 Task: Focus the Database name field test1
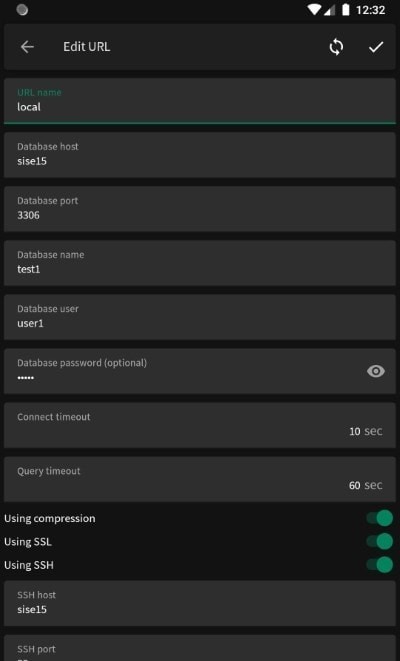pyautogui.click(x=200, y=263)
